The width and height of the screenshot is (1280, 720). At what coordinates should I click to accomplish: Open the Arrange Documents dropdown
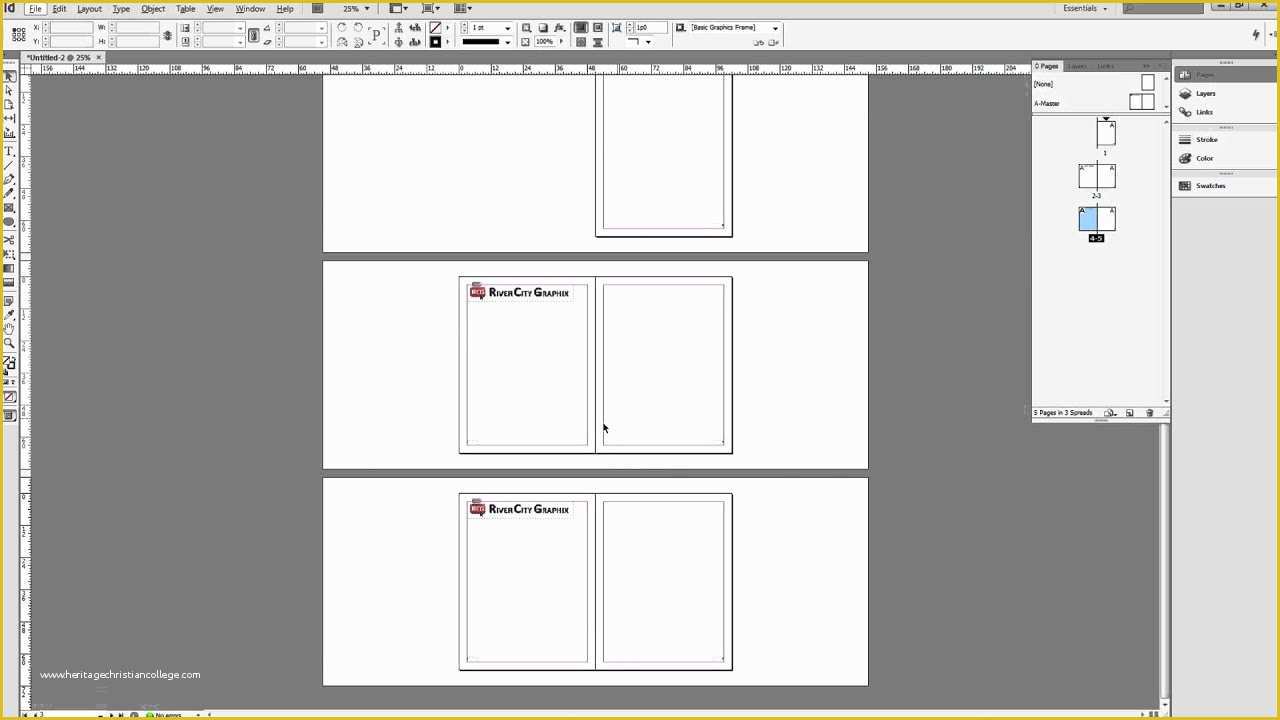[x=463, y=8]
